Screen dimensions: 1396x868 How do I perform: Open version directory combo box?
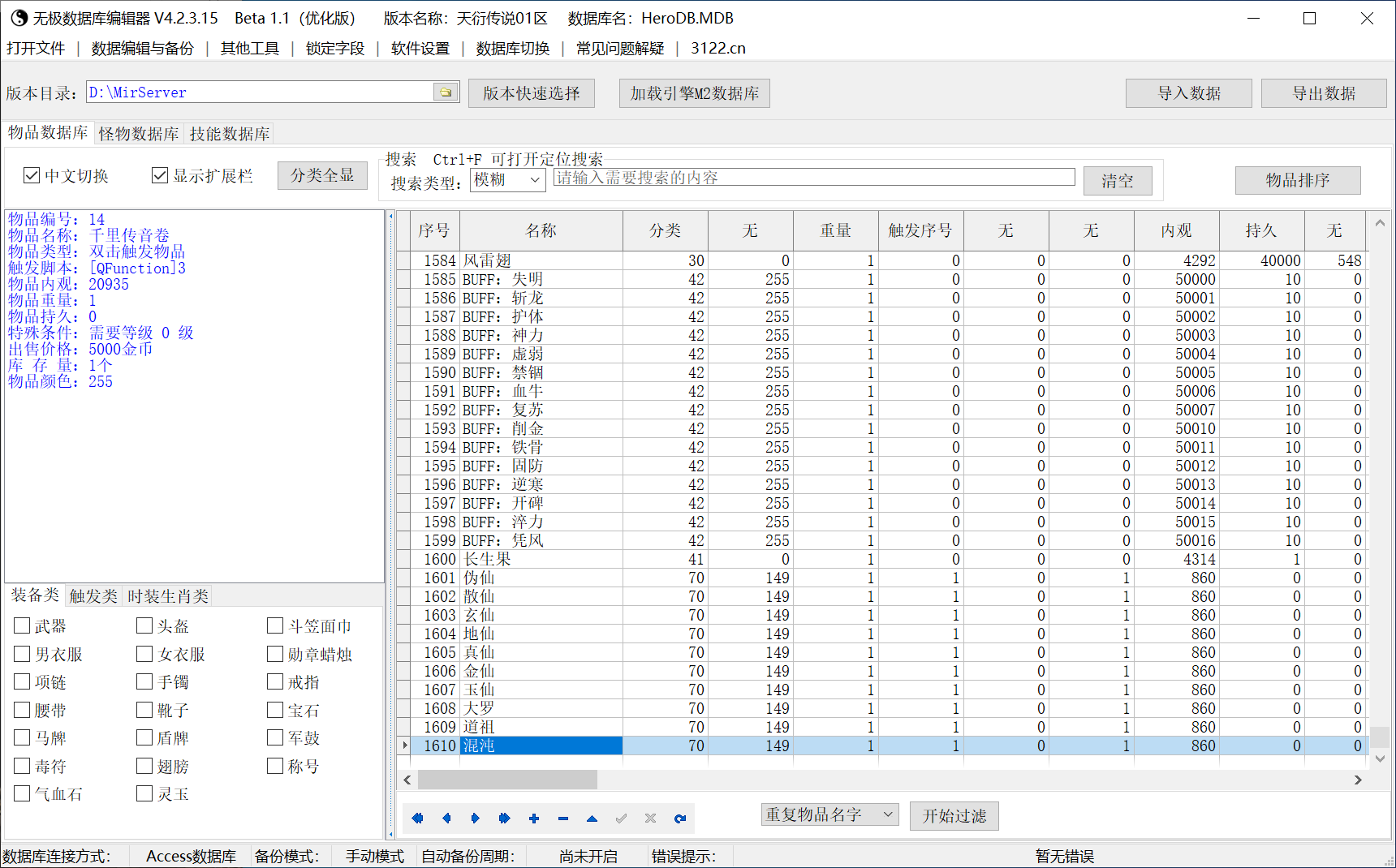click(273, 92)
